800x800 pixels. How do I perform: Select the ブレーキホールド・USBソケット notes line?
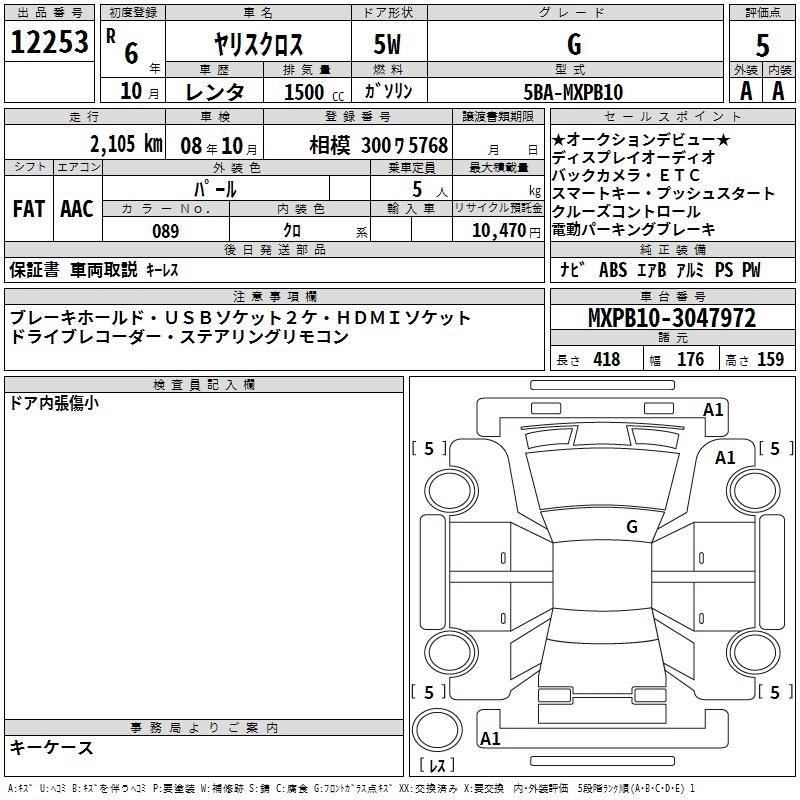point(240,318)
